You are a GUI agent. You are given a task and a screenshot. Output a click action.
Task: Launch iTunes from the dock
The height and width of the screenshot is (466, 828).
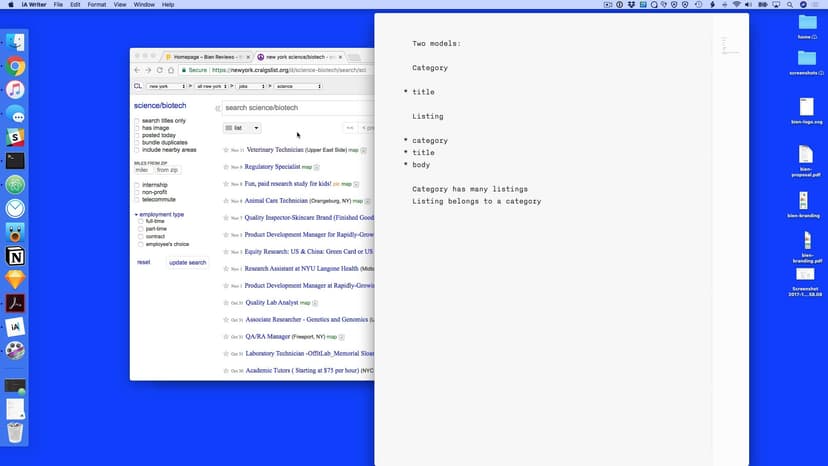click(x=15, y=90)
